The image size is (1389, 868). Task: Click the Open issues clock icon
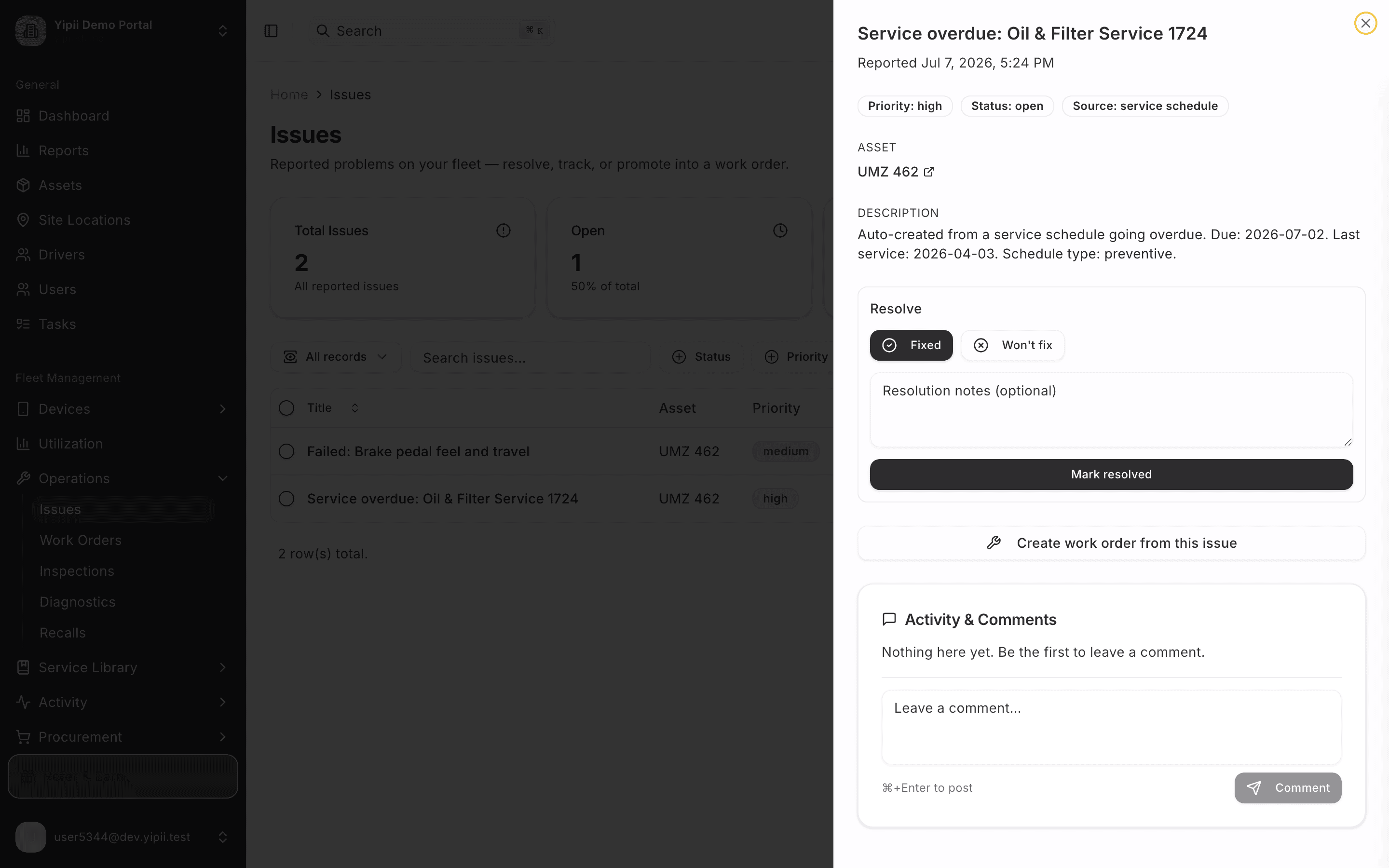pos(780,231)
